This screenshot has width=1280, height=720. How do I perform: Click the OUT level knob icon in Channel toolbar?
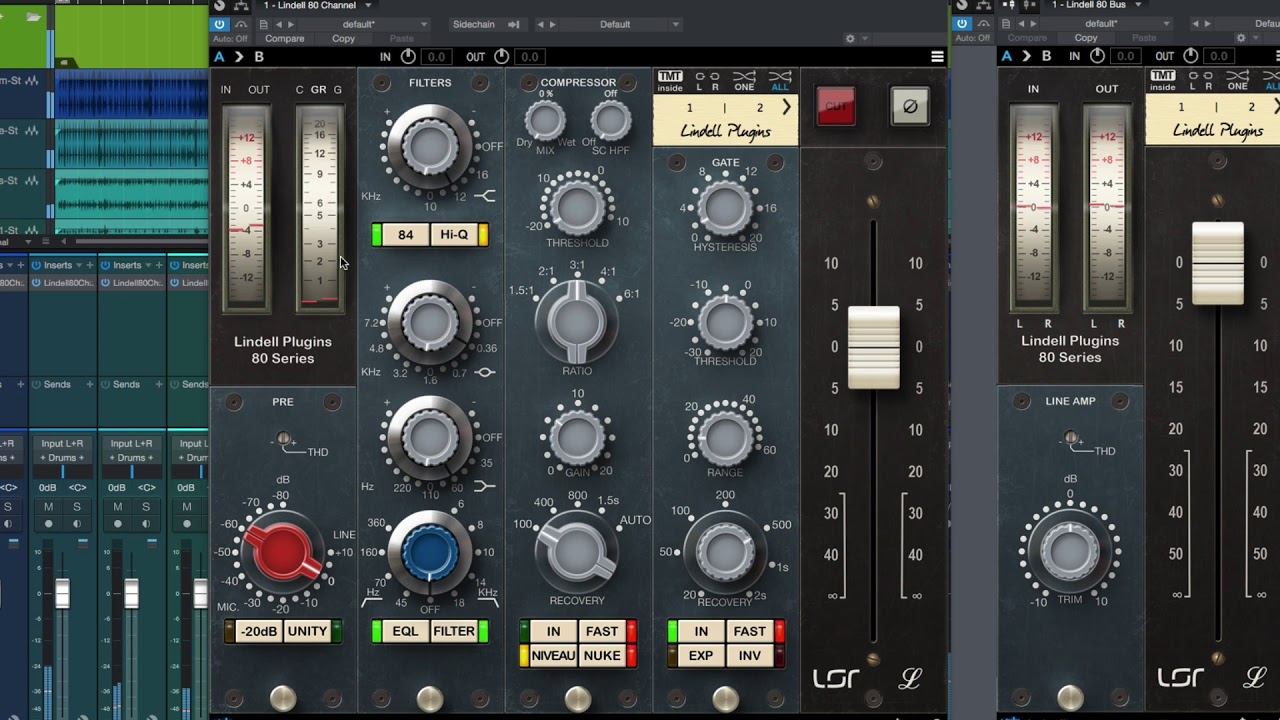click(x=502, y=57)
